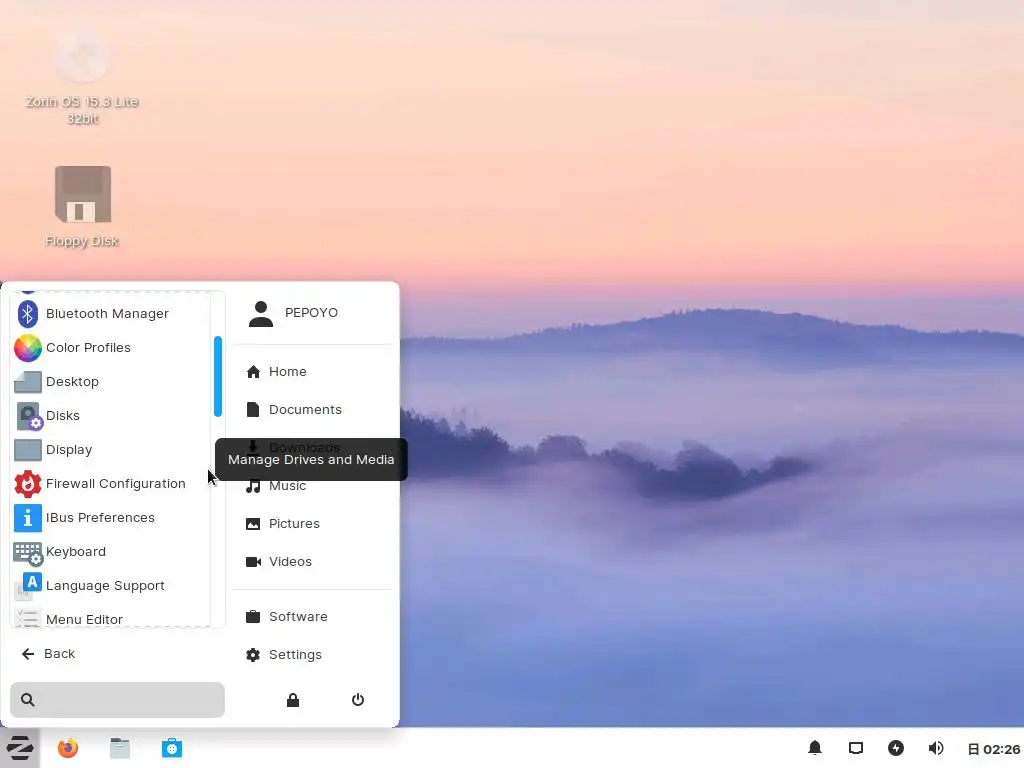Launch Color Profiles via its rainbow icon

pos(27,347)
